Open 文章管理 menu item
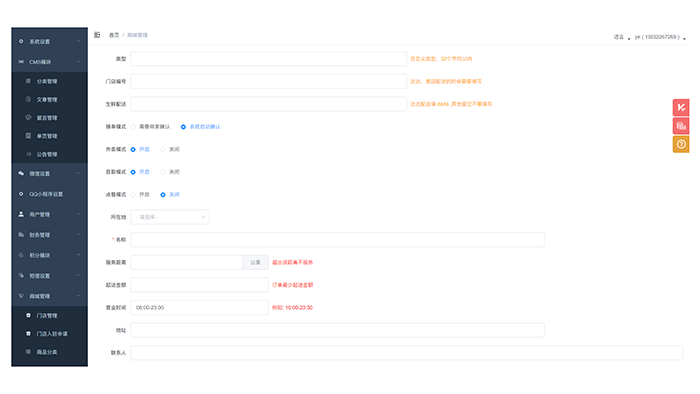Image resolution: width=700 pixels, height=394 pixels. pyautogui.click(x=50, y=100)
